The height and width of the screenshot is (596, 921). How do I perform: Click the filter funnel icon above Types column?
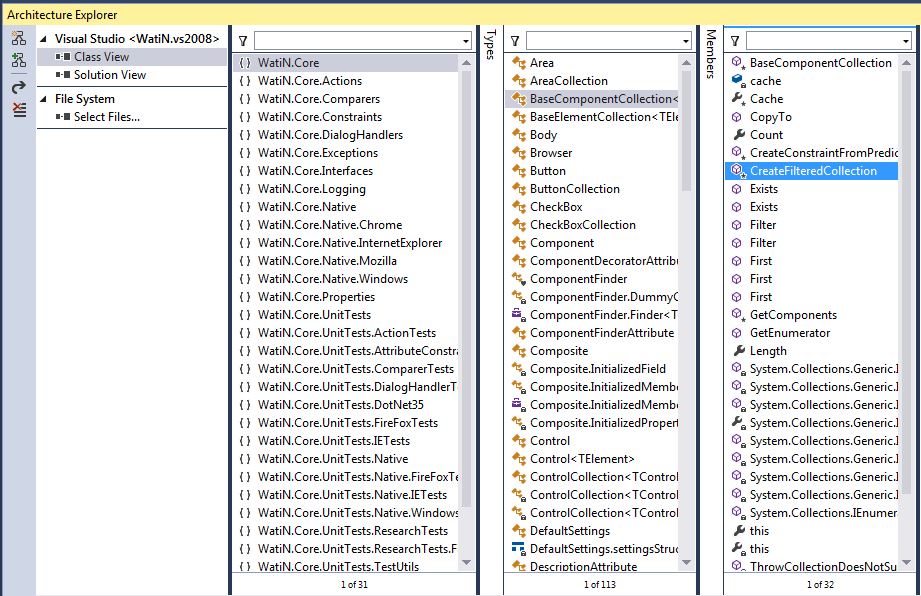(515, 41)
